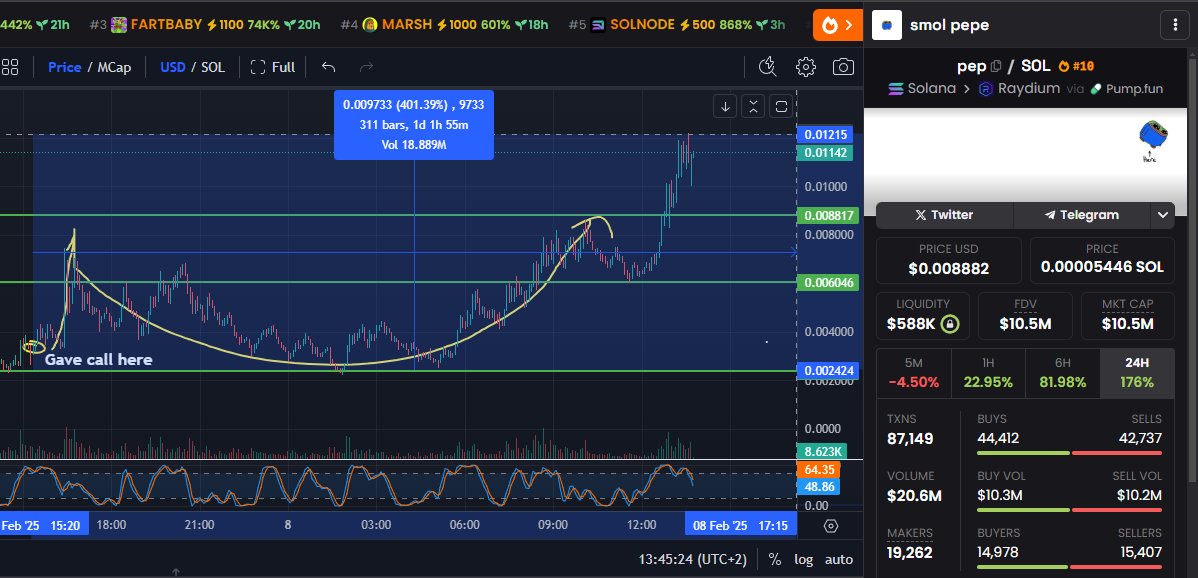Screen dimensions: 1198x578
Task: Switch chart to Price mode
Action: (x=64, y=67)
